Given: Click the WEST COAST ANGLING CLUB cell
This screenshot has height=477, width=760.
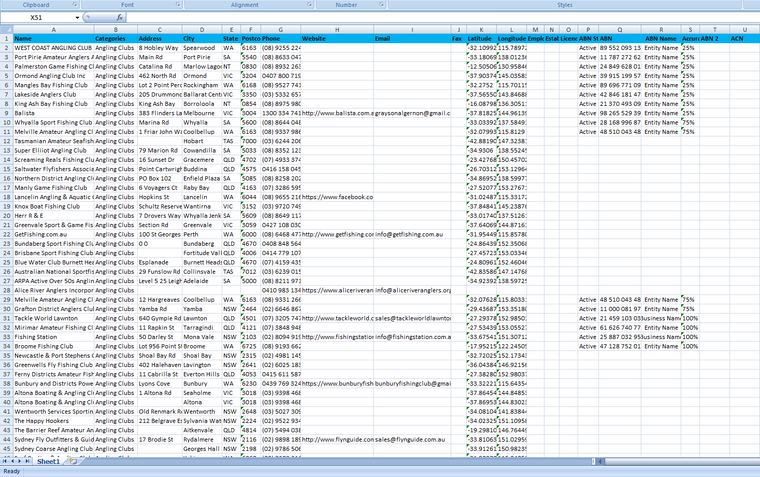Looking at the screenshot, I should coord(52,48).
